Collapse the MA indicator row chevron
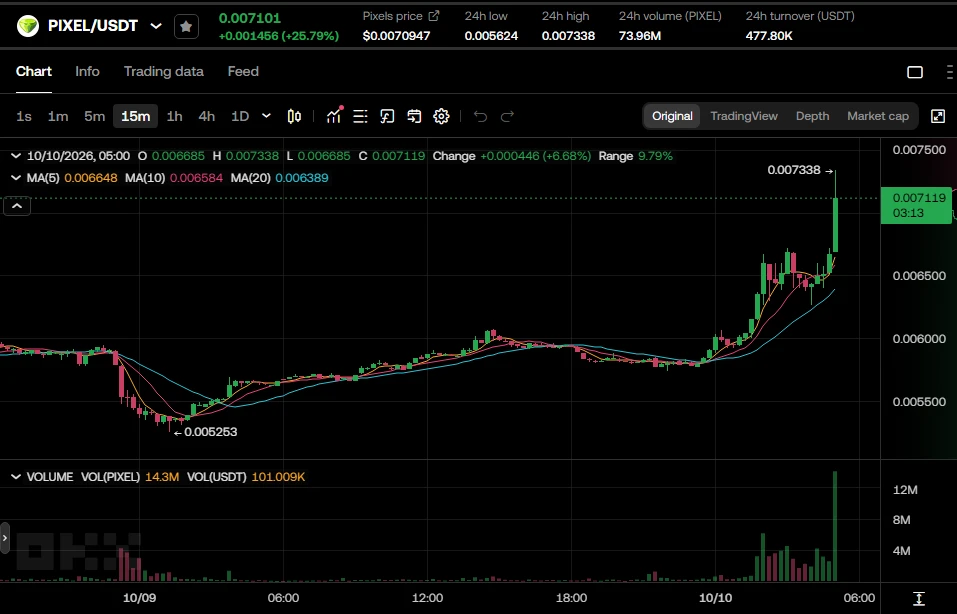Viewport: 957px width, 614px height. 16,178
